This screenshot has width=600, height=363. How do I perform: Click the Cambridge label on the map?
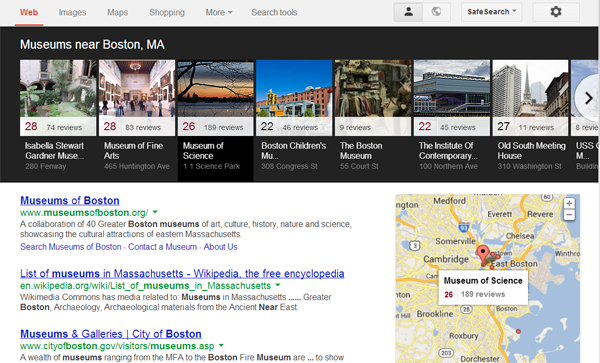point(446,259)
